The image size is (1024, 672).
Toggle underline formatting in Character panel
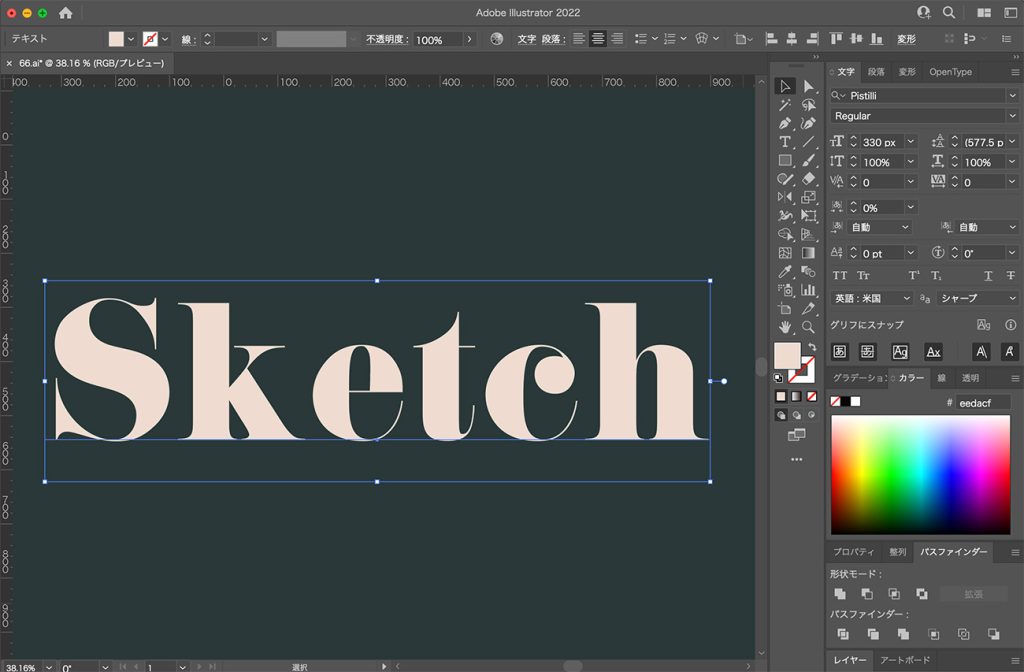pos(988,275)
